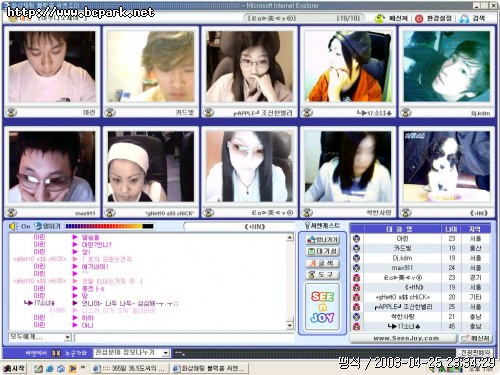Click the SEE n JOY logo banner
Viewport: 500px width, 375px height.
click(322, 307)
